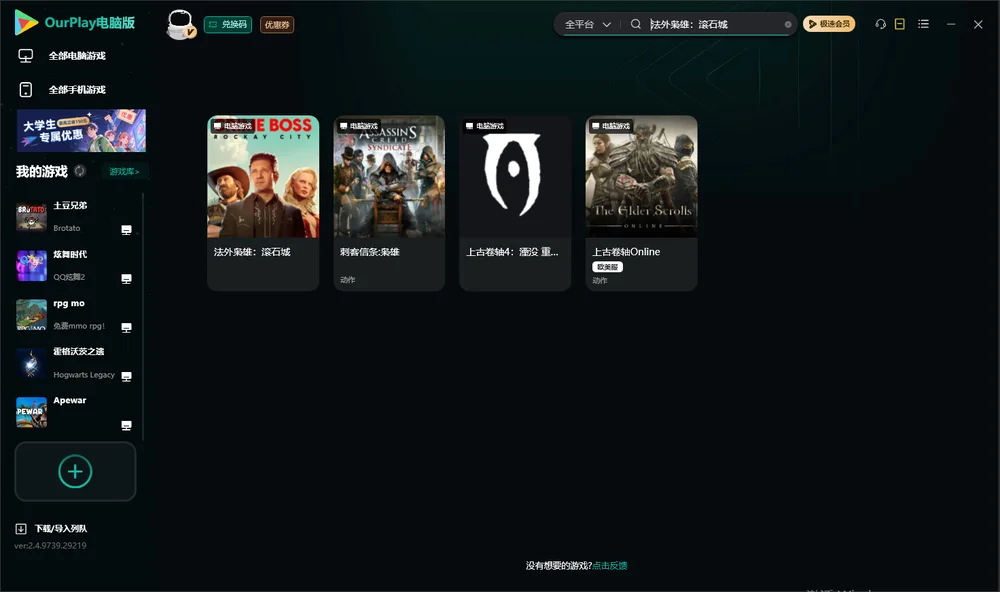The height and width of the screenshot is (592, 1000).
Task: Click the Apewar game thumbnail icon
Action: 31,412
